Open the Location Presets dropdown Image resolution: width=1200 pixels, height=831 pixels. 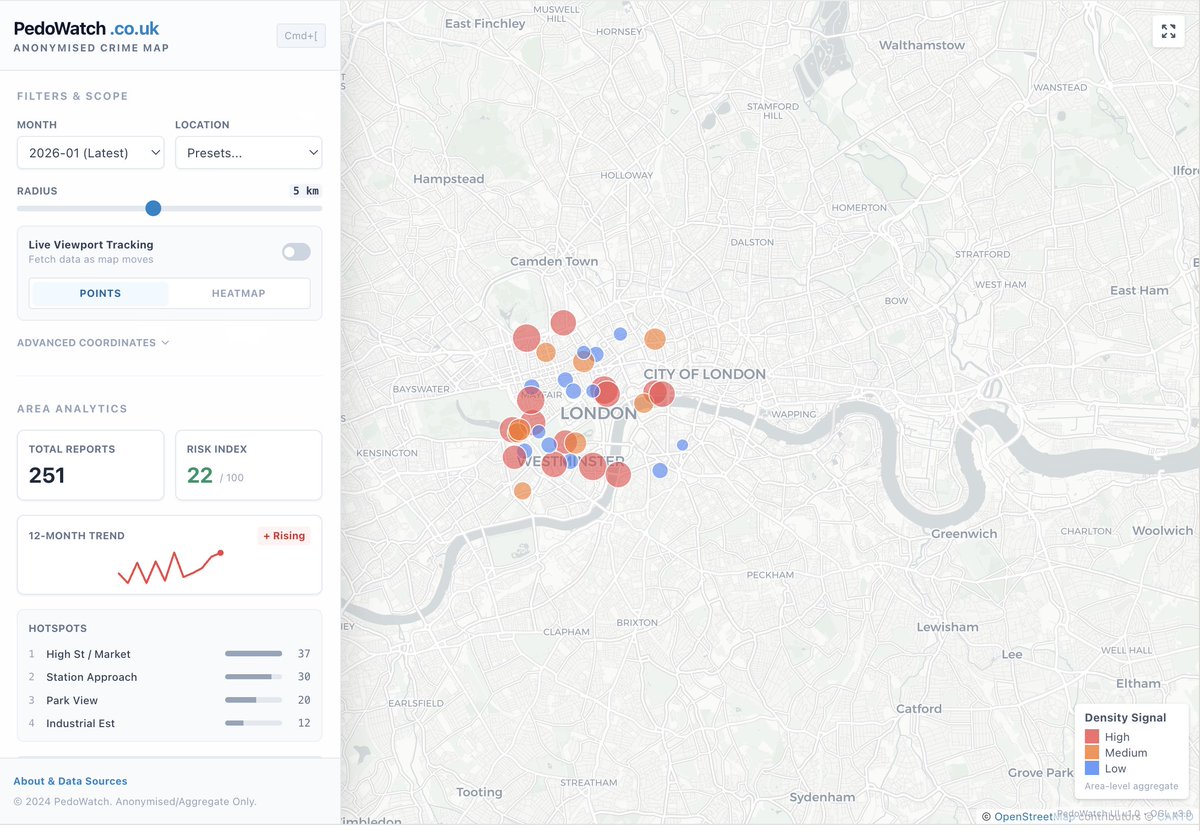[249, 153]
